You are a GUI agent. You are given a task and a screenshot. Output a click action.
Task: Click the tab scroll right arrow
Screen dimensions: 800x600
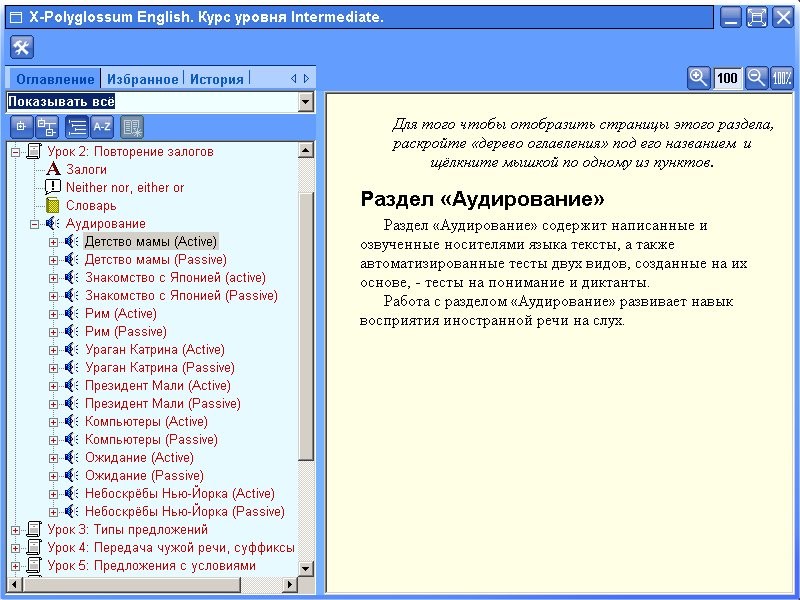click(306, 79)
